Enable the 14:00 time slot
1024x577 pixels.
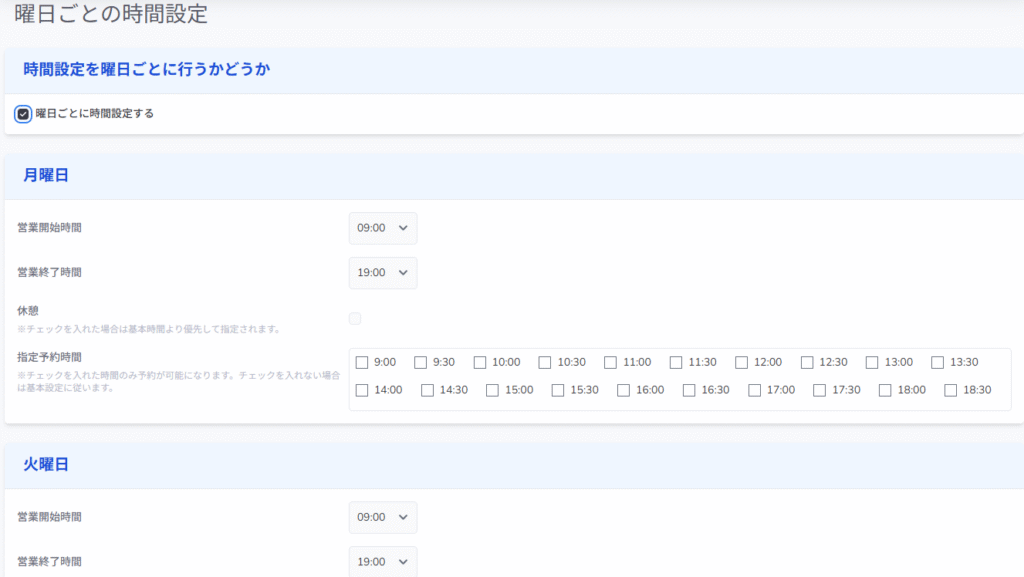click(362, 390)
